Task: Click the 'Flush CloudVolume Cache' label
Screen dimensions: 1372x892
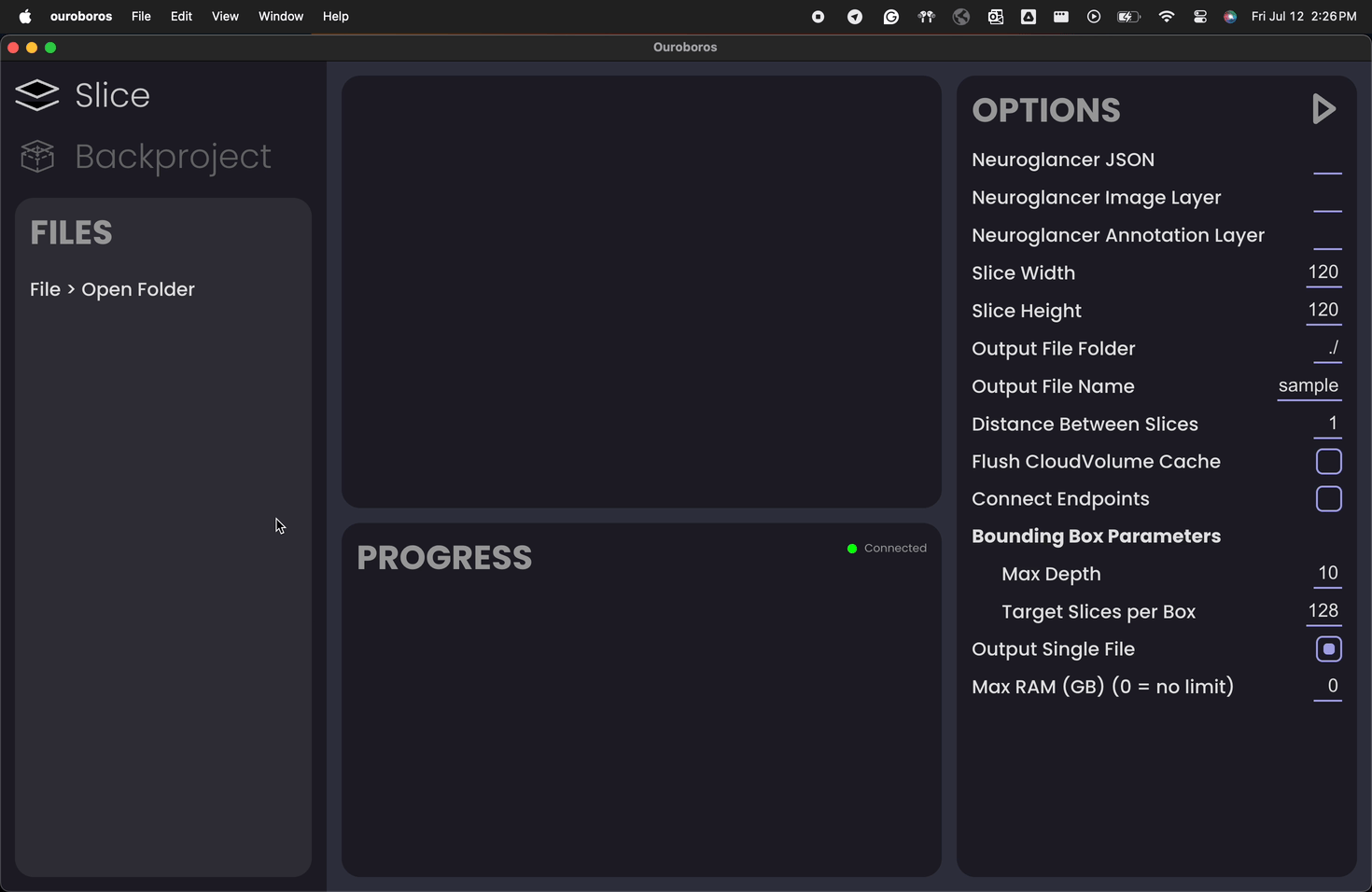Action: (1096, 462)
